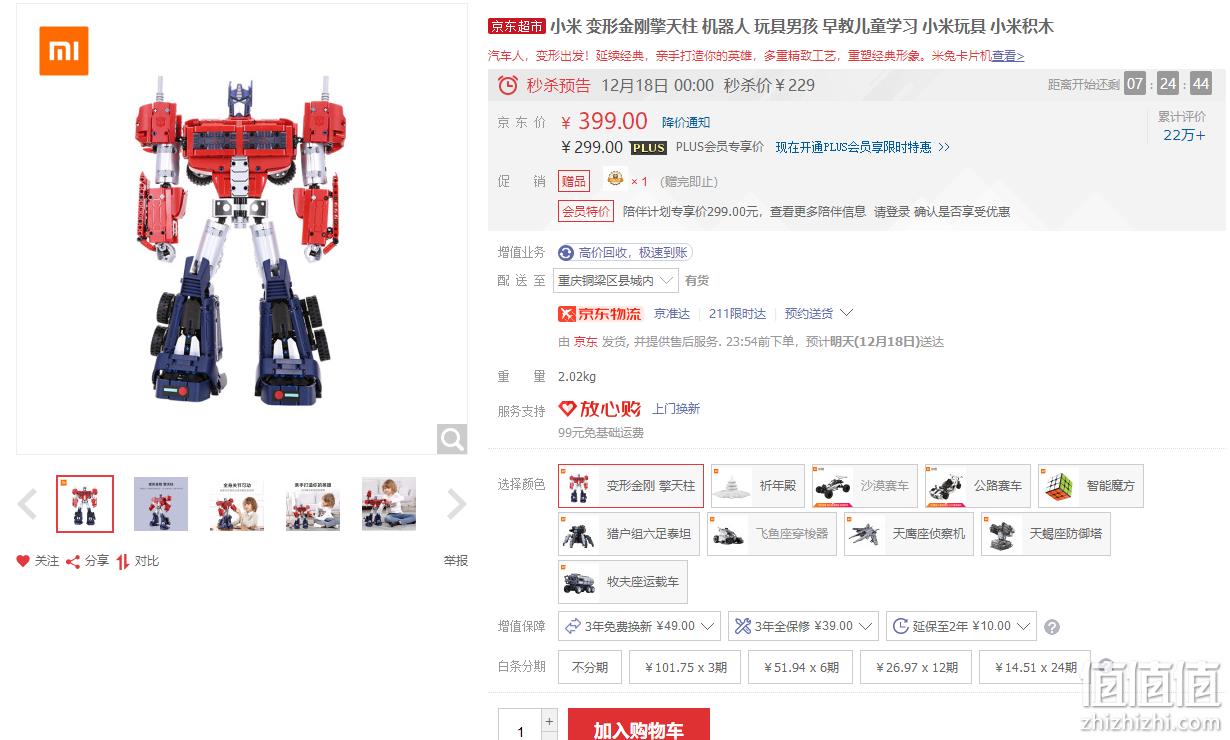Expand the 预约送货 options
The height and width of the screenshot is (740, 1230).
pyautogui.click(x=819, y=314)
